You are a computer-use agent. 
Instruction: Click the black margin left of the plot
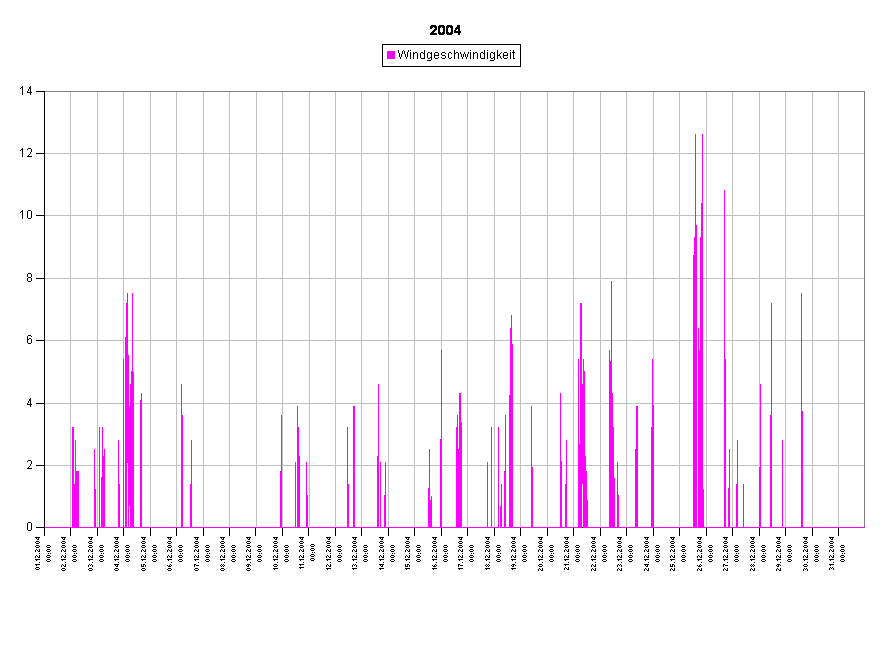(x=22, y=300)
